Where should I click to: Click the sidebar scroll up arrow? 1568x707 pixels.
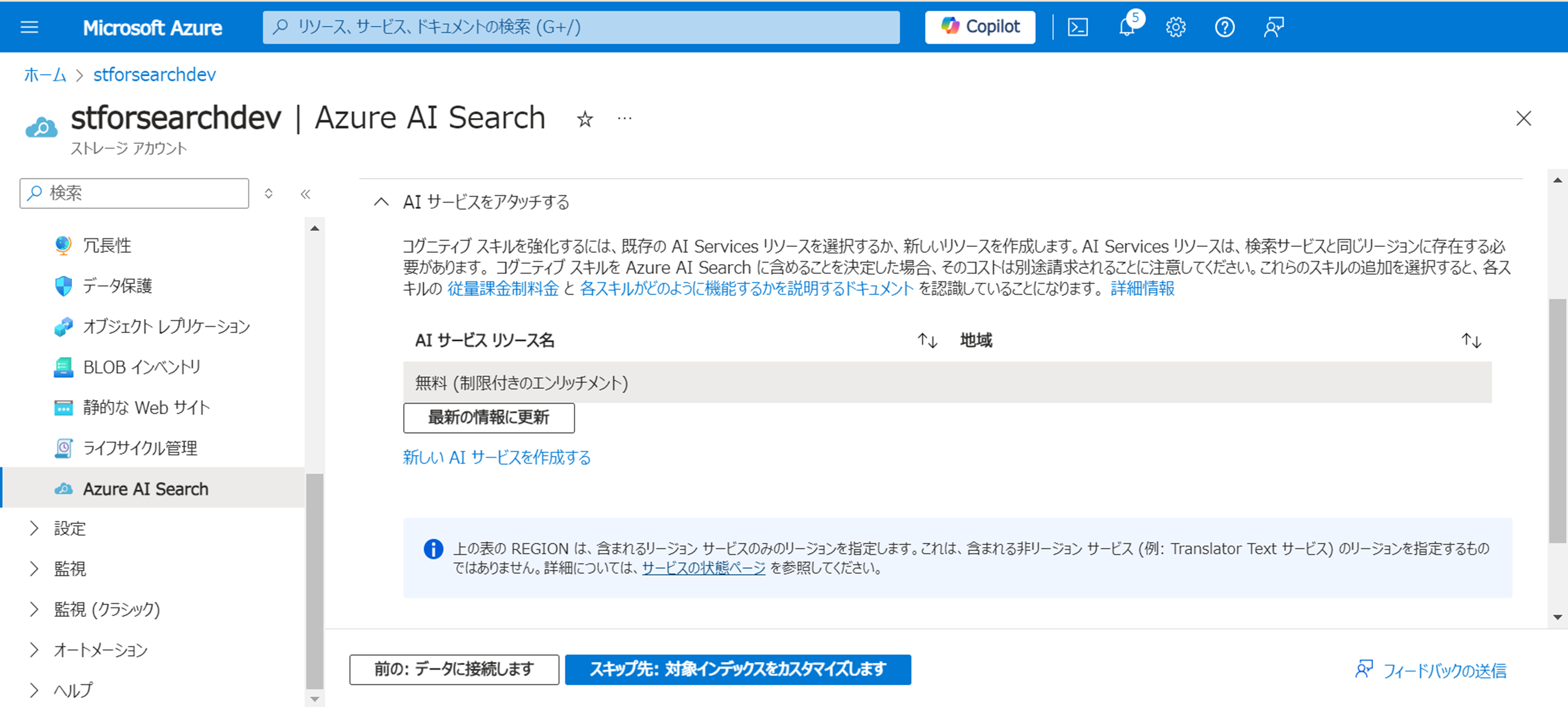tap(315, 228)
